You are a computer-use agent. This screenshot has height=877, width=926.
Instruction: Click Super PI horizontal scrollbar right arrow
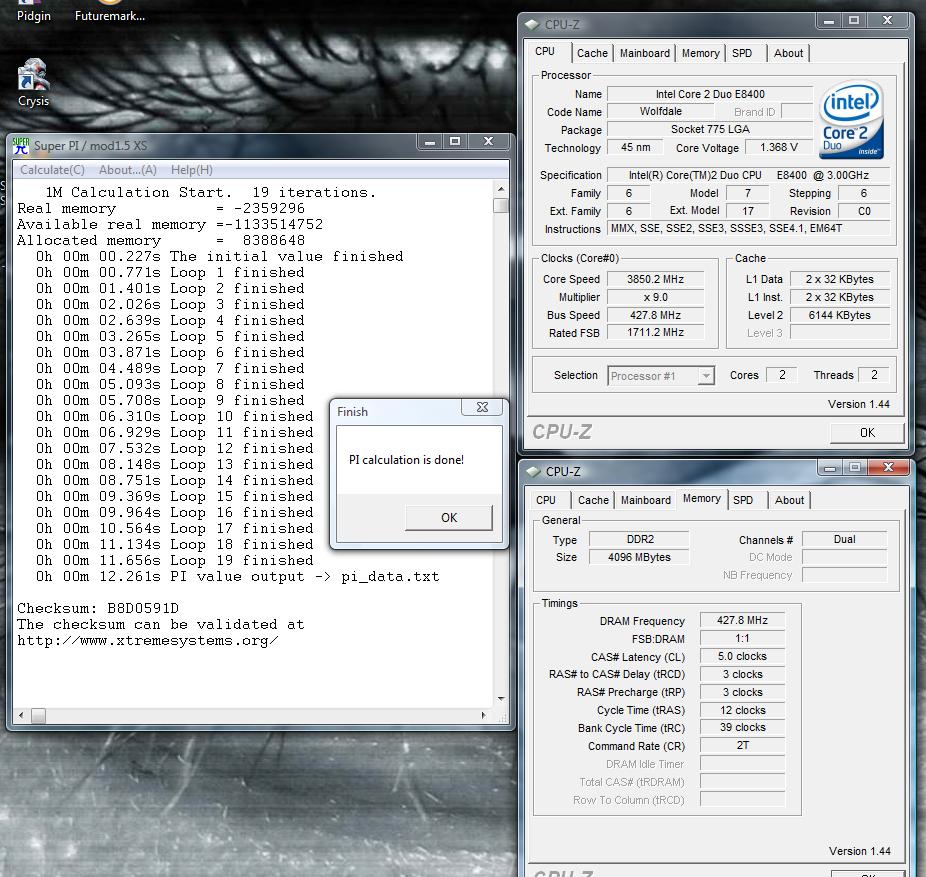click(x=484, y=715)
